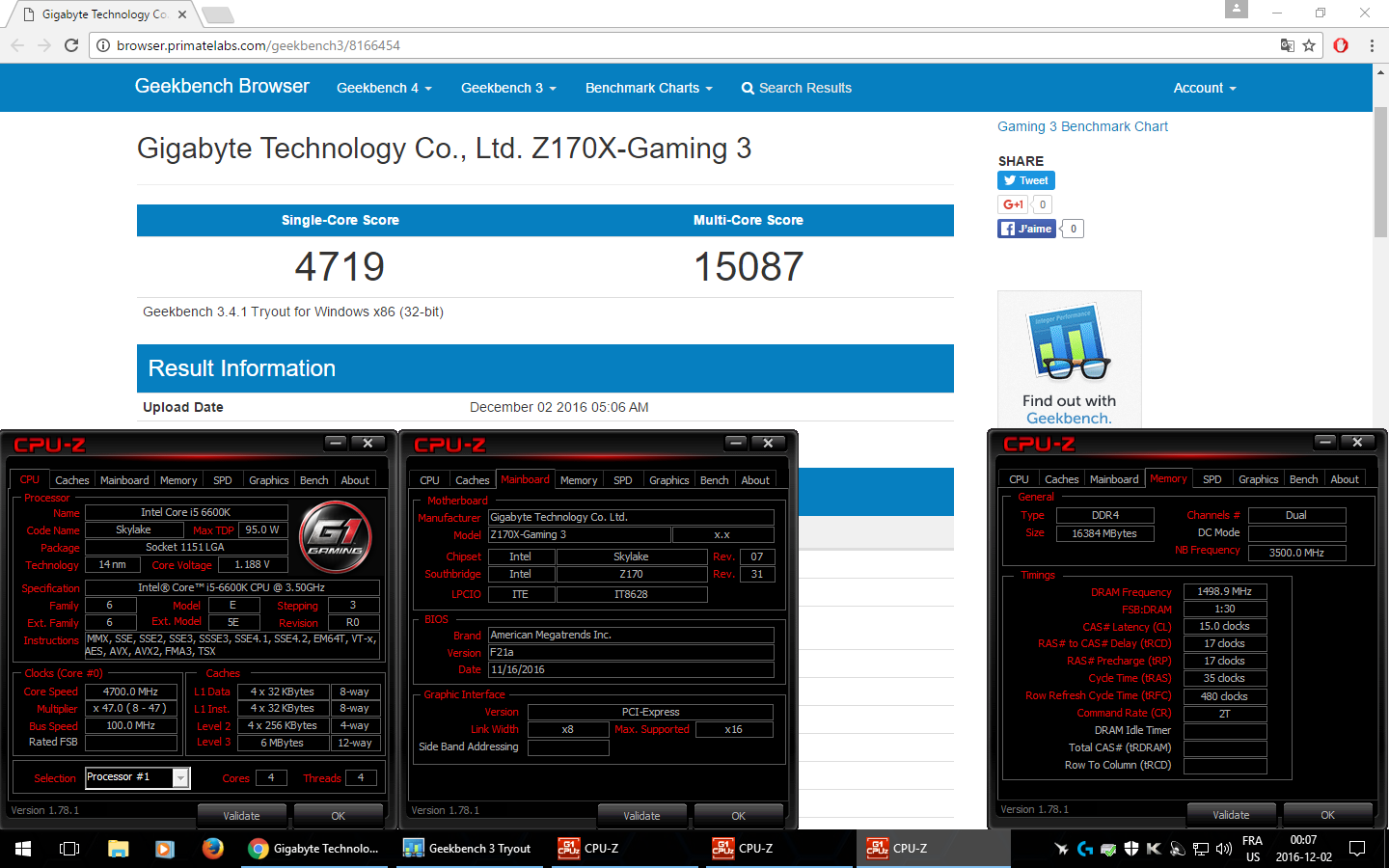Switch to Gigabyte Technolo... Chrome taskbar item
The height and width of the screenshot is (868, 1389).
[314, 849]
